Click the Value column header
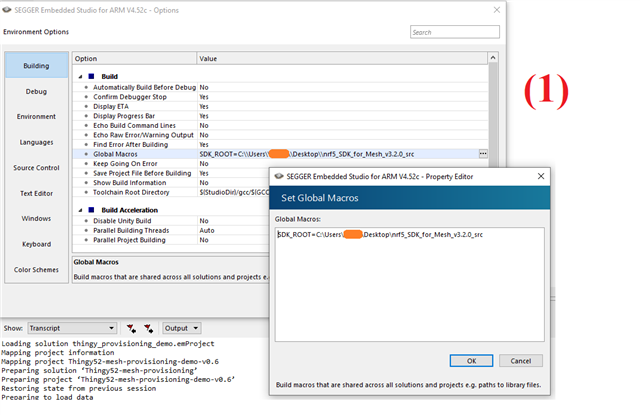Screen dimensions: 640x415 tap(342, 58)
